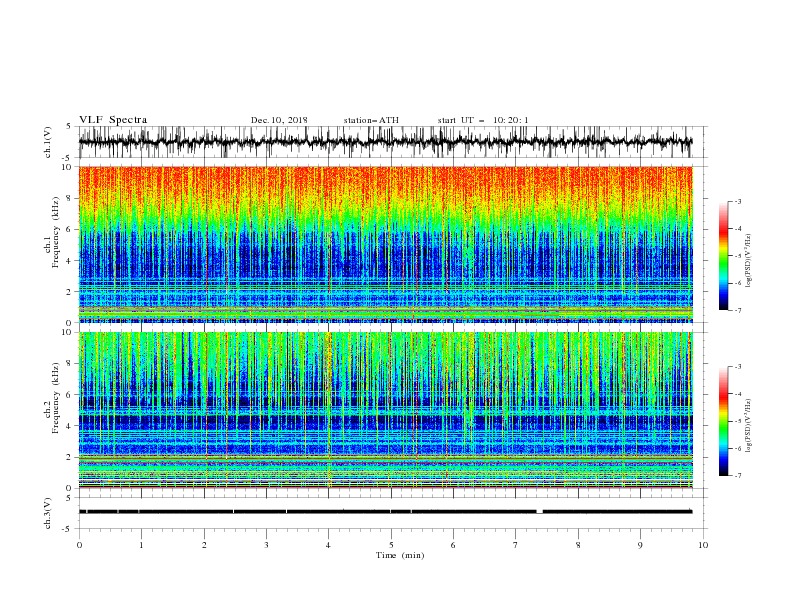
Task: Click the ch.2 colorbar "log(PSD)(V²/Hz)" label
Action: (749, 426)
